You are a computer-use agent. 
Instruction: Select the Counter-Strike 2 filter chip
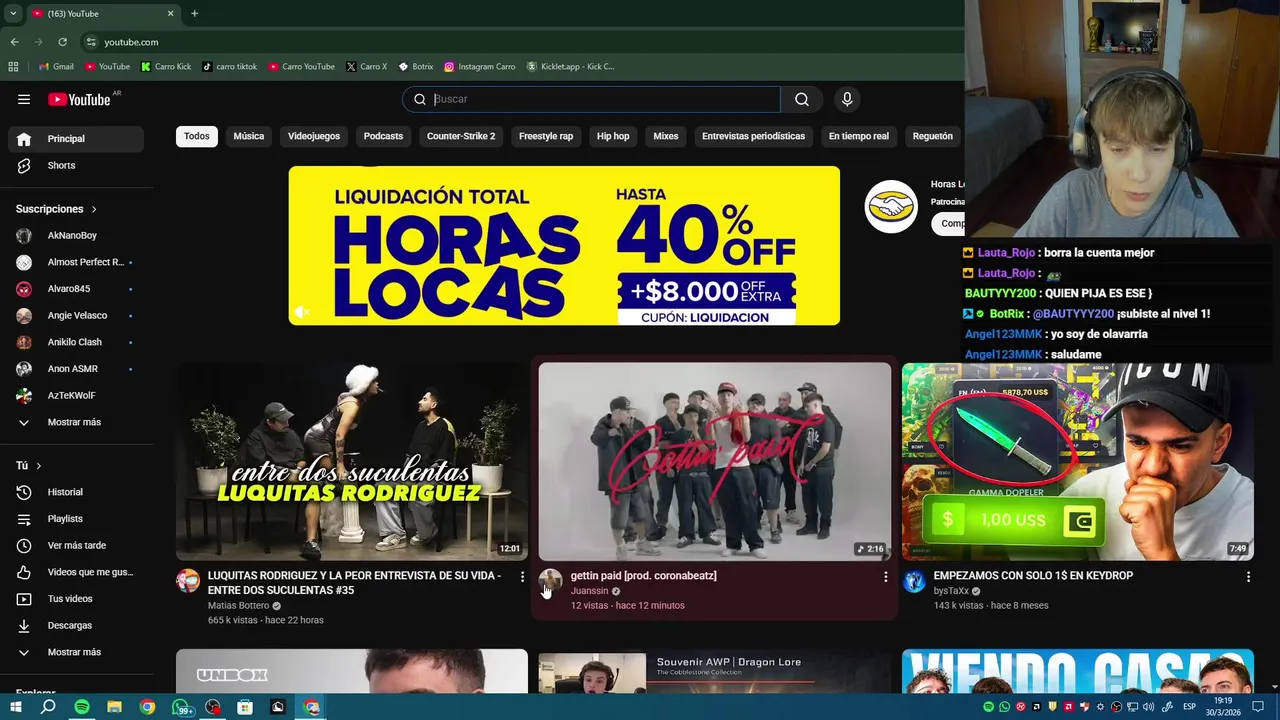point(461,136)
